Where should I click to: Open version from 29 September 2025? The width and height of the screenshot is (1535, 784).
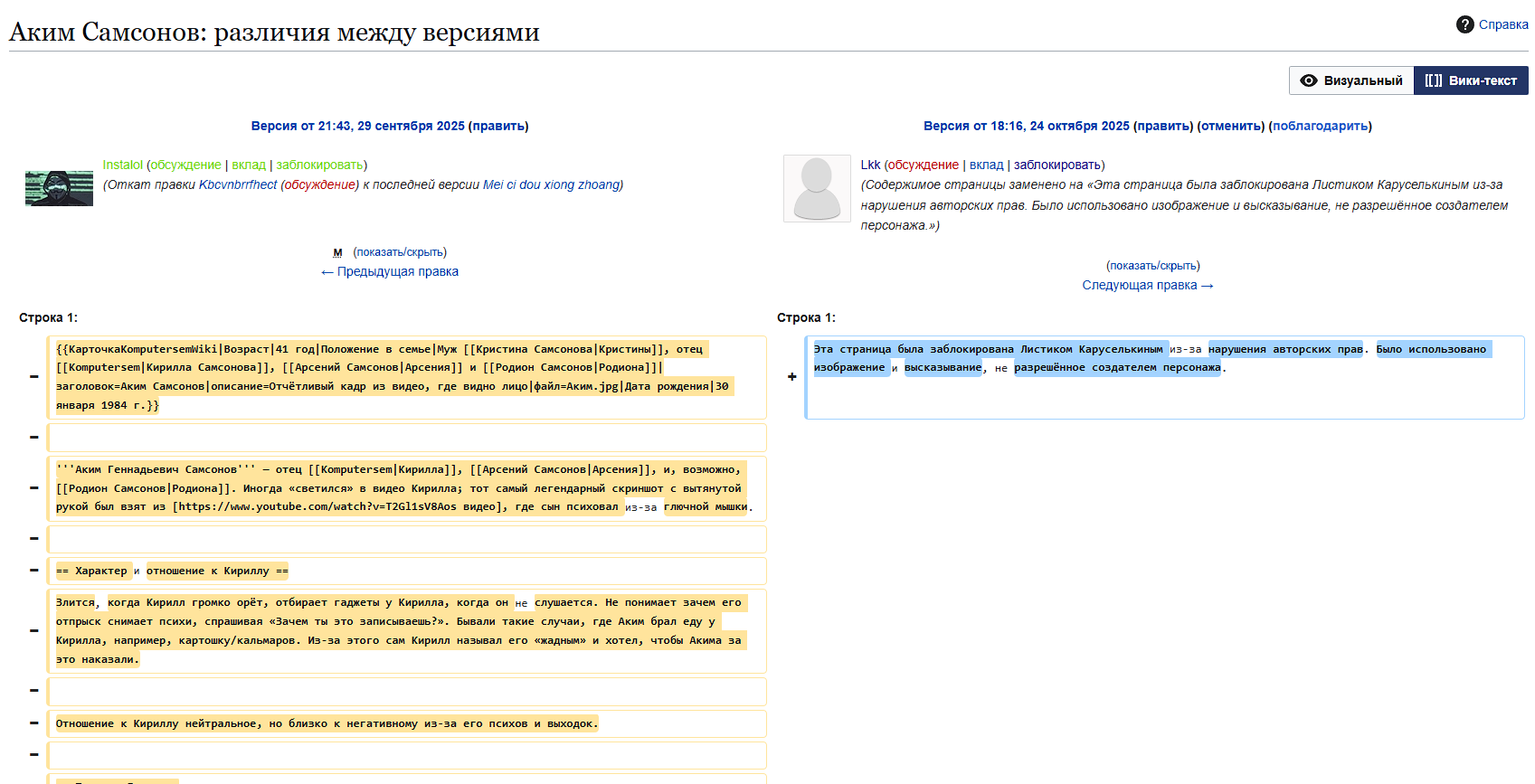coord(357,126)
